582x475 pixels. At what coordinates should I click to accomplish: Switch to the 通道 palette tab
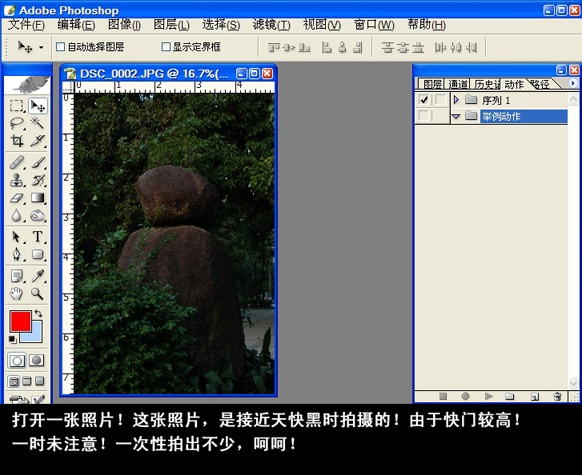click(458, 84)
